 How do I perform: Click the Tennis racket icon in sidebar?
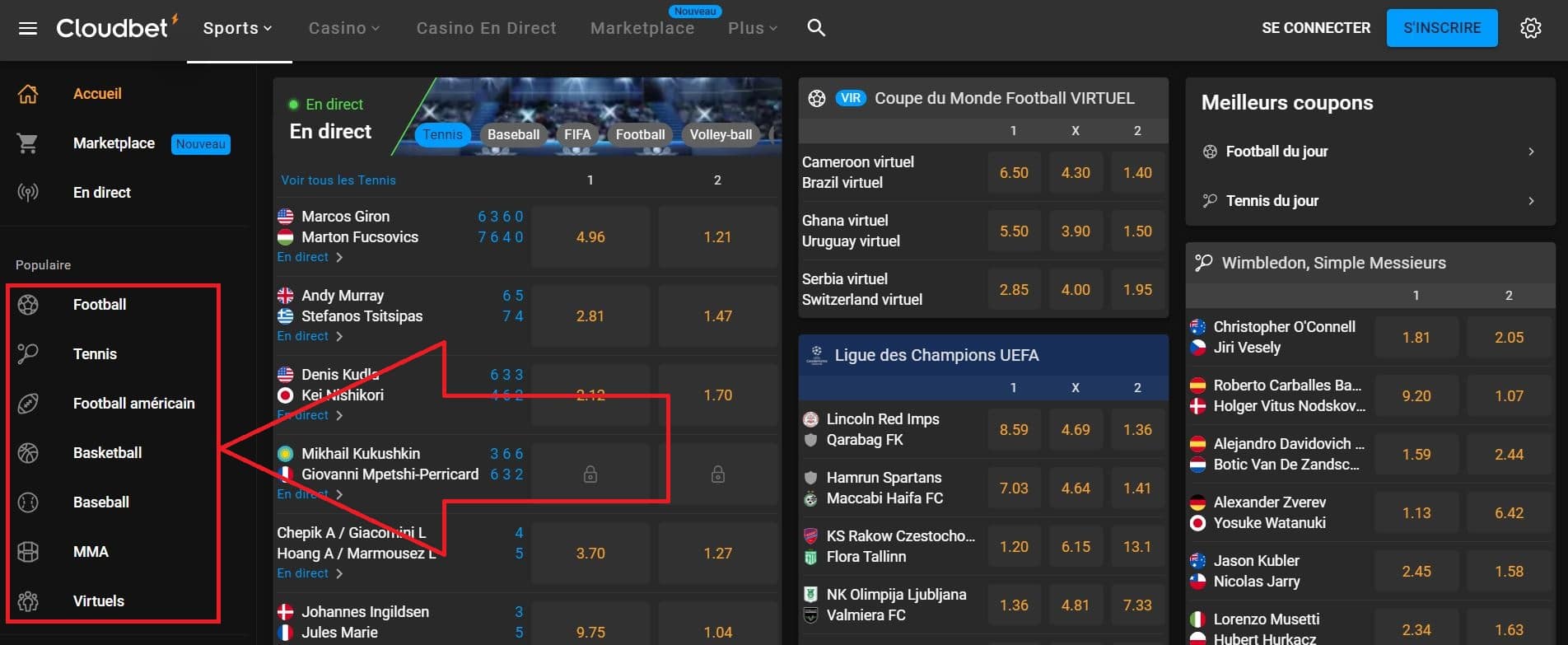(x=28, y=354)
